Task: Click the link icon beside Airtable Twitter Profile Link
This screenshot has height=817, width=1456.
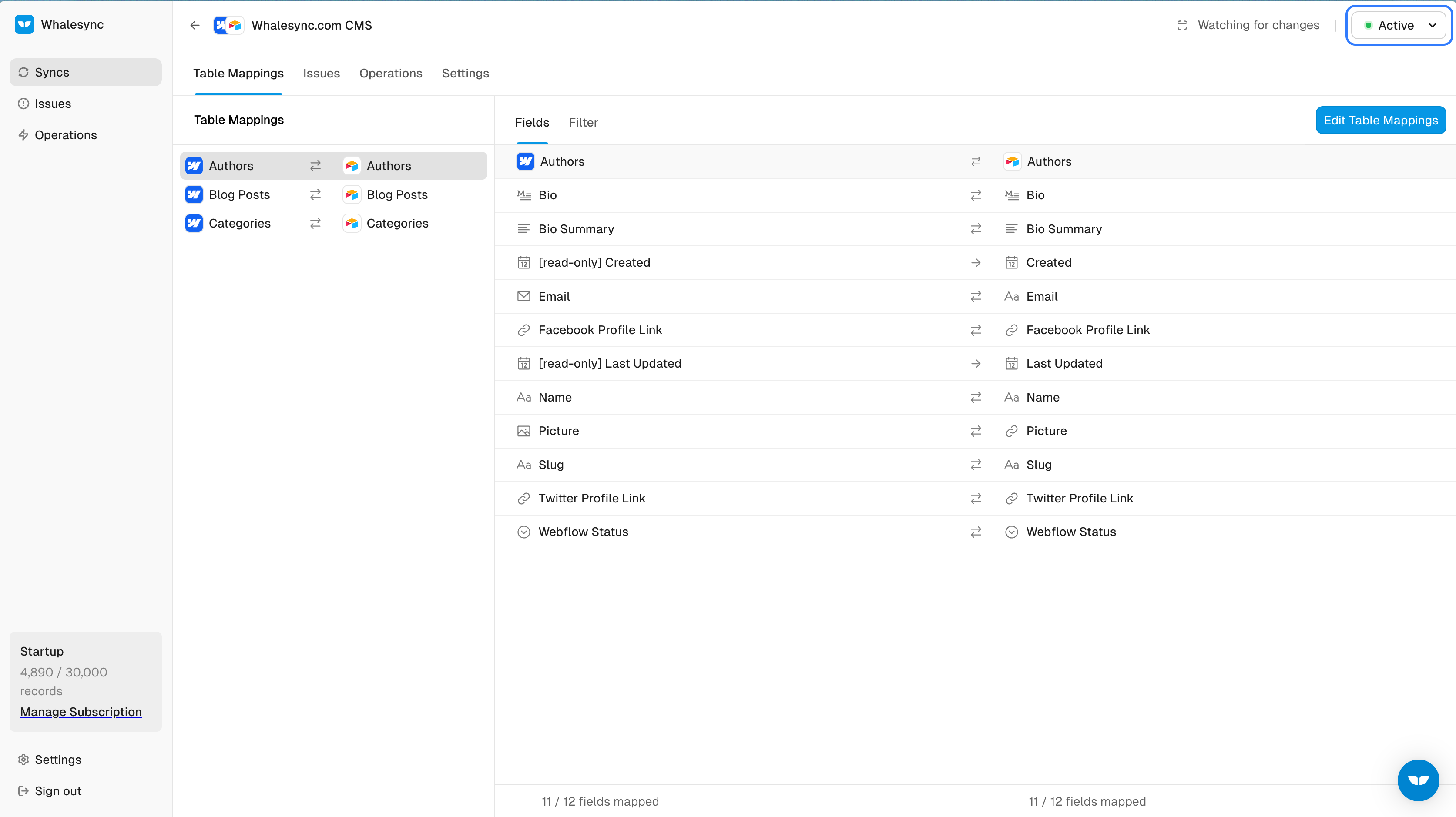Action: click(1012, 499)
